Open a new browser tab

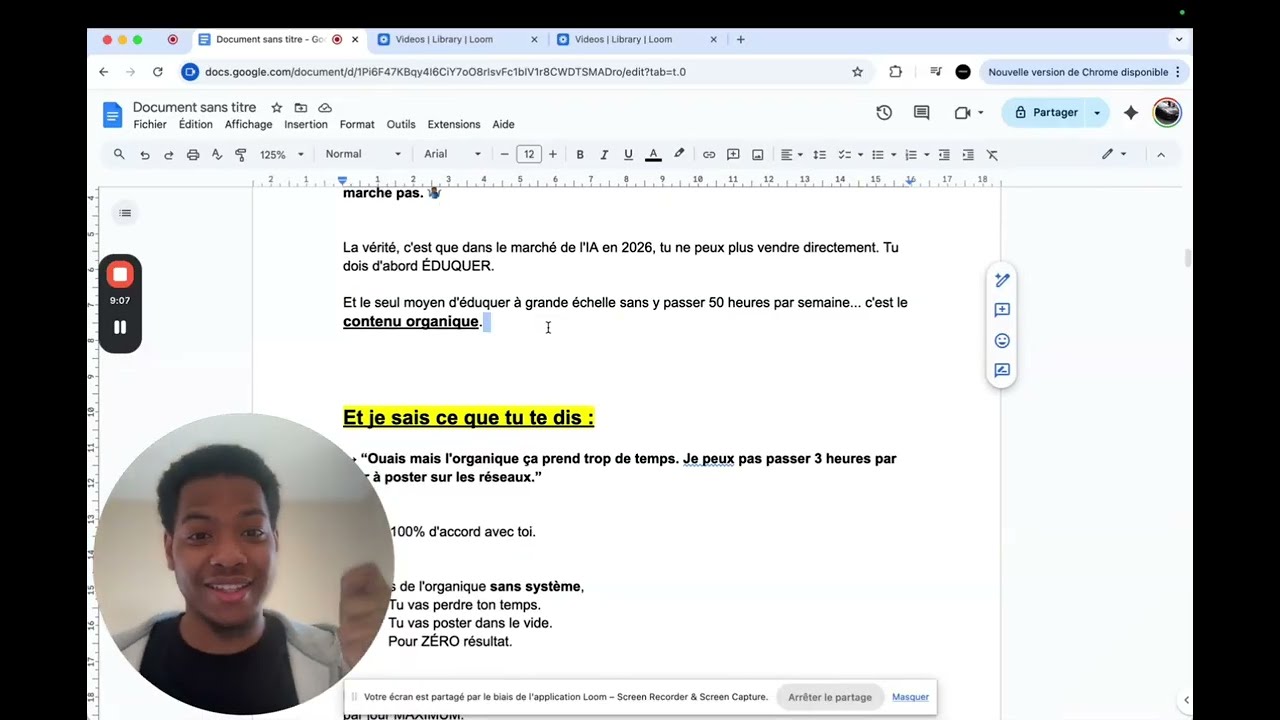741,39
